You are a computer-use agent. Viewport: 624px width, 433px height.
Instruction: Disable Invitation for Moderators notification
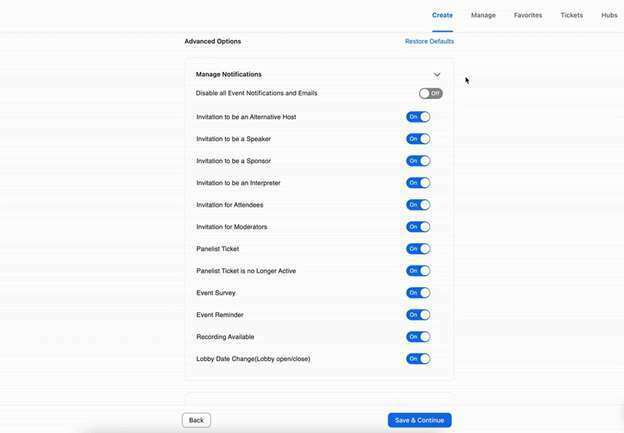(418, 227)
